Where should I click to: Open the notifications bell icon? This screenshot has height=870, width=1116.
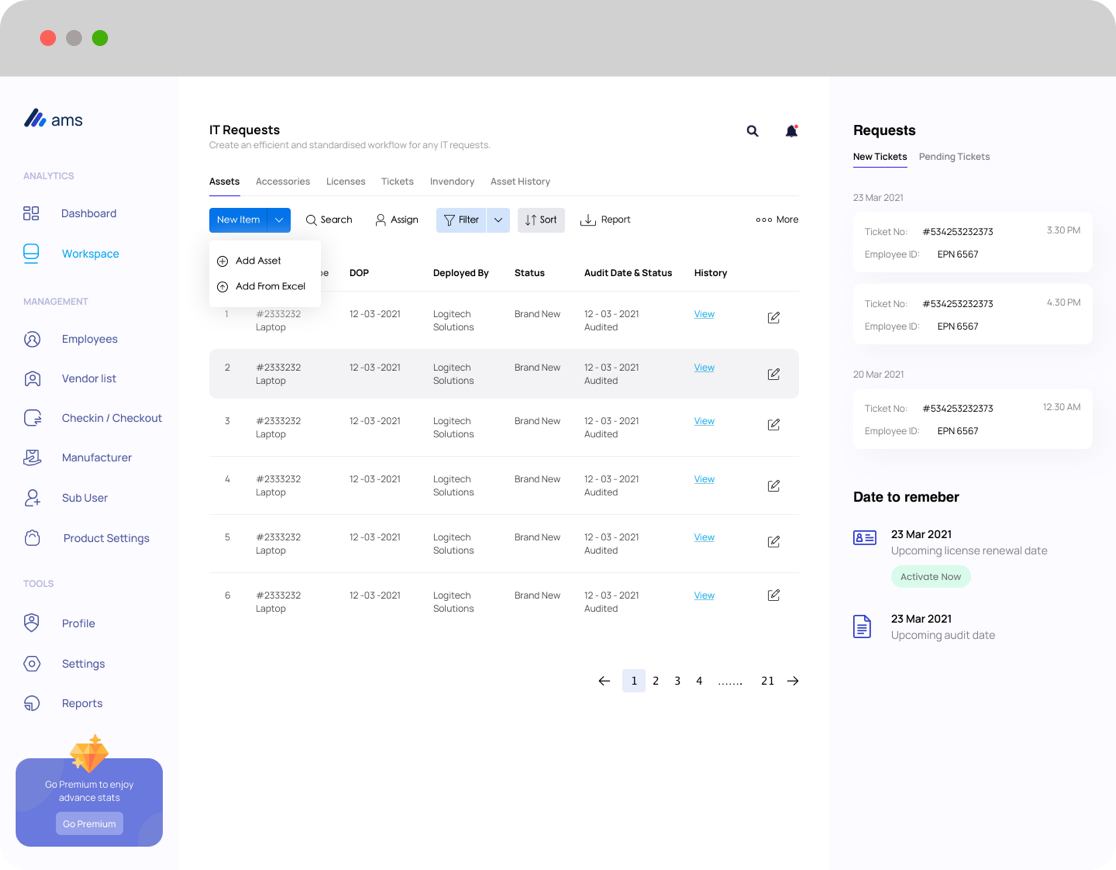[x=791, y=131]
